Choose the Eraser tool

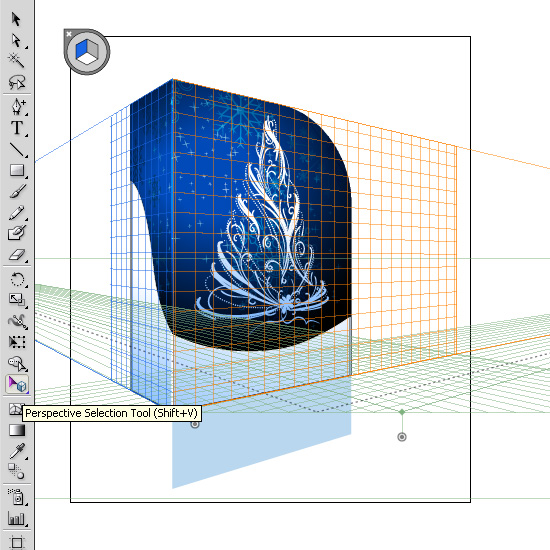pyautogui.click(x=17, y=255)
